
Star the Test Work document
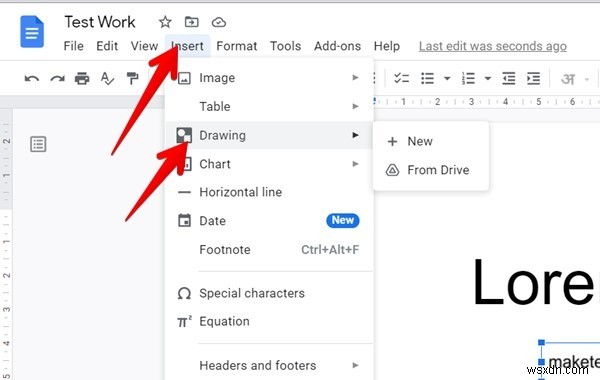(x=165, y=22)
